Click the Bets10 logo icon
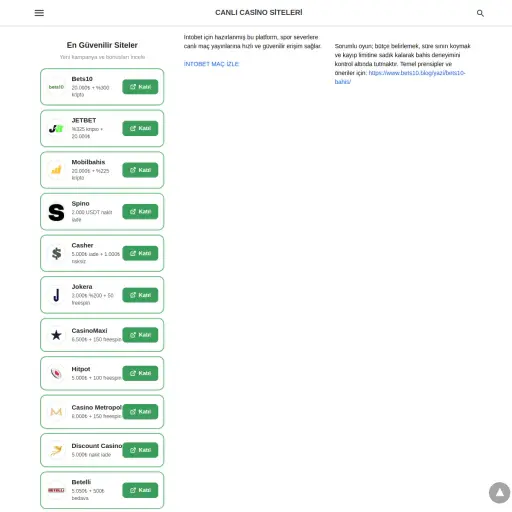512x512 pixels. (x=56, y=87)
